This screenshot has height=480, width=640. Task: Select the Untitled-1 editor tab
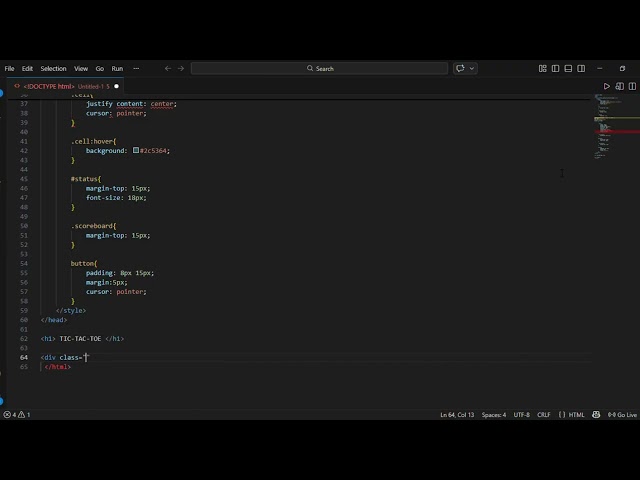(66, 87)
